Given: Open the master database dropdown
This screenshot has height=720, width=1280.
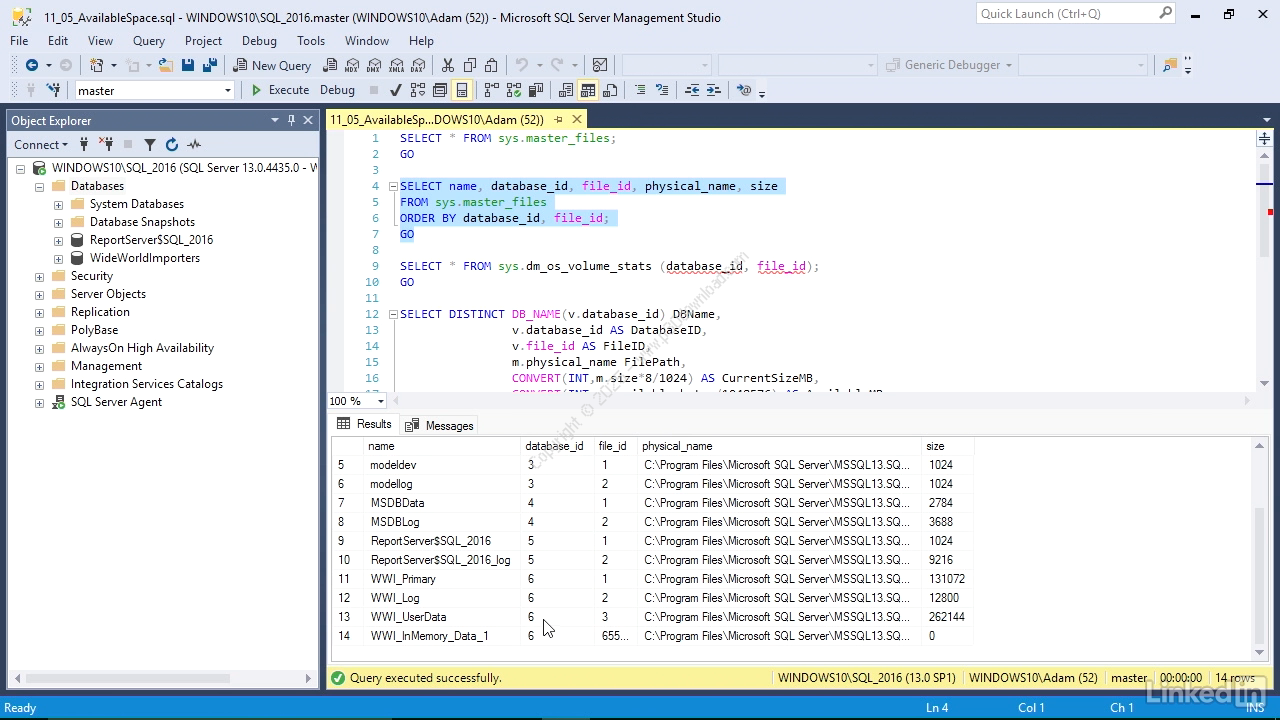Looking at the screenshot, I should (228, 90).
